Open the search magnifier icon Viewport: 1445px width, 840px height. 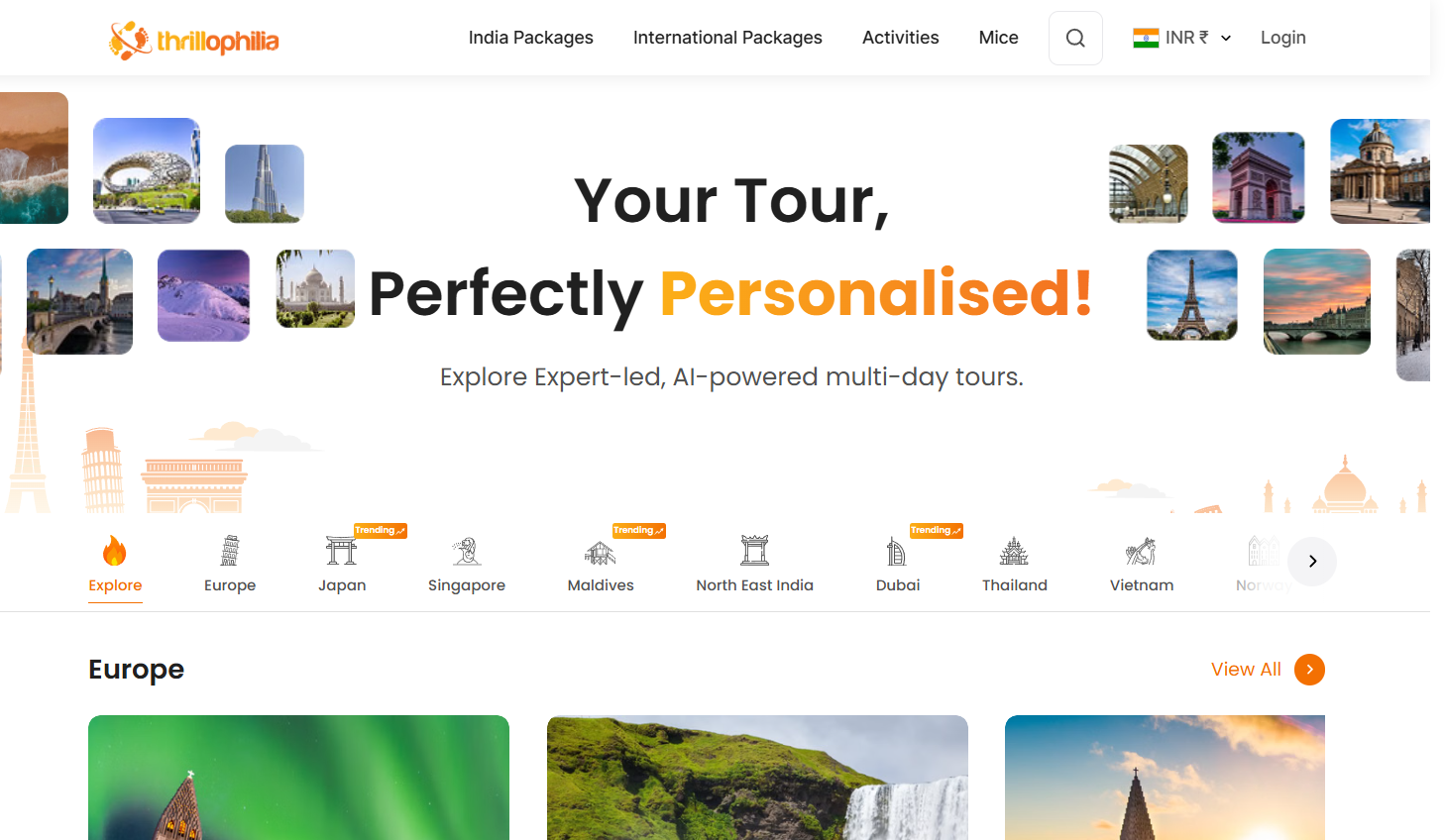click(1075, 39)
